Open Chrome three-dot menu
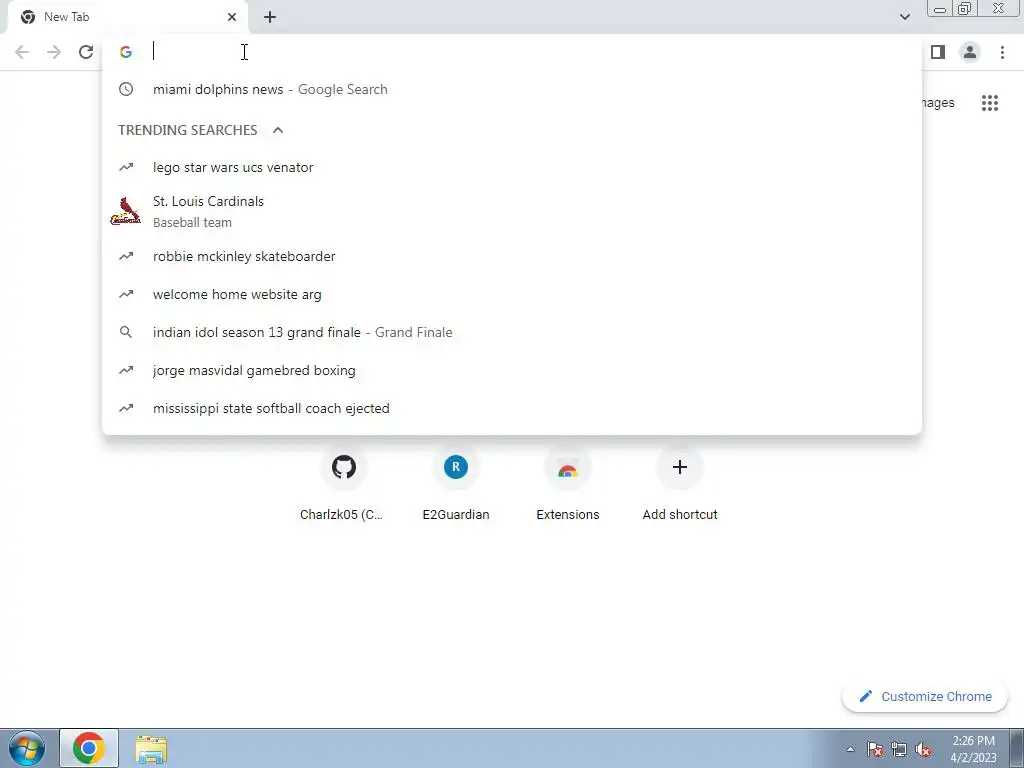This screenshot has width=1024, height=768. (1002, 52)
